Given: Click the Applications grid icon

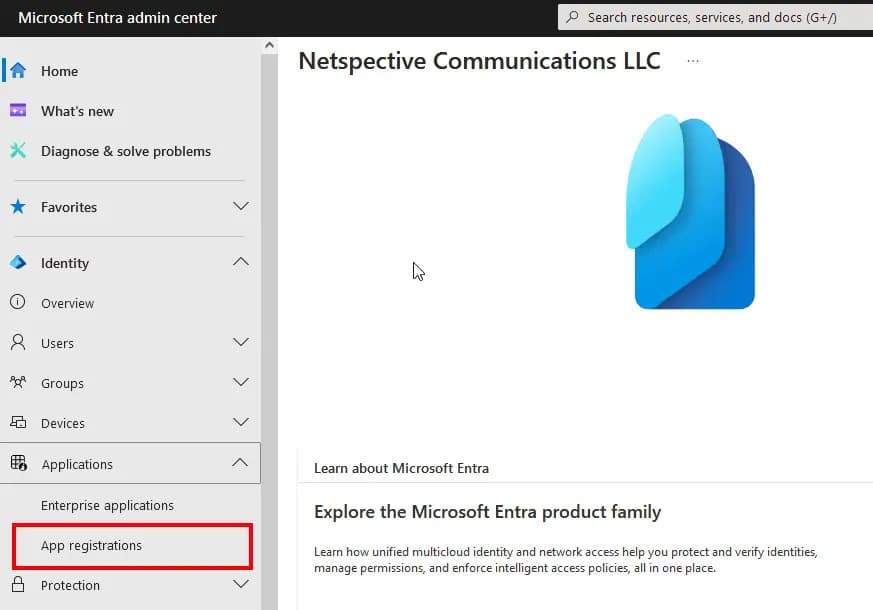Looking at the screenshot, I should 18,463.
